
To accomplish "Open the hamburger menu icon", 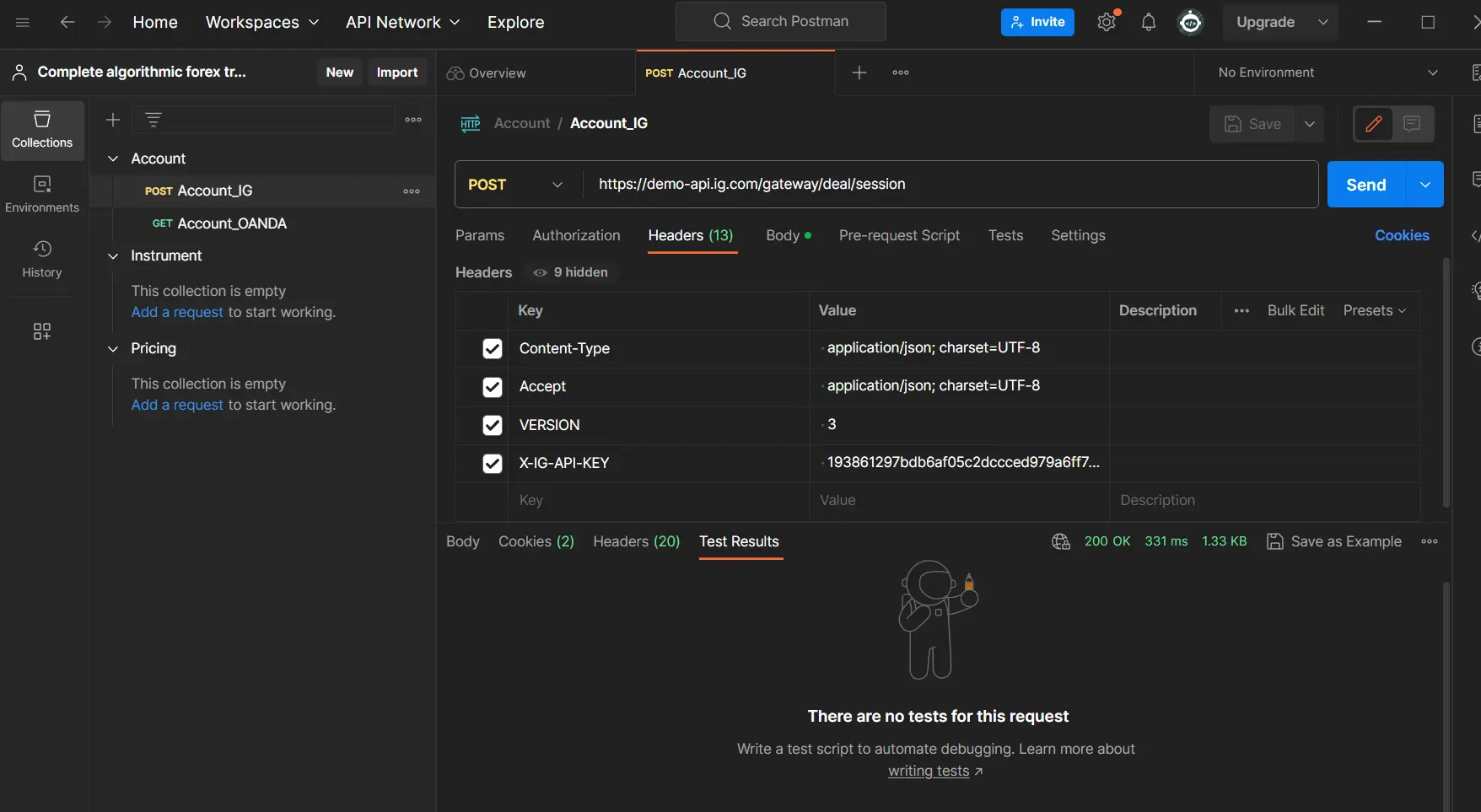I will 23,22.
